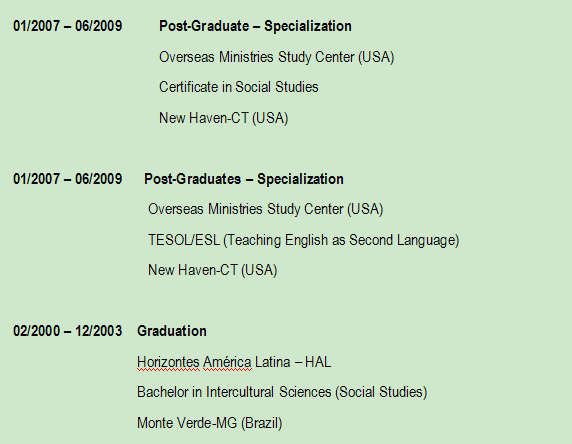The width and height of the screenshot is (572, 444).
Task: Click the red-underlined word 'América'
Action: click(227, 362)
